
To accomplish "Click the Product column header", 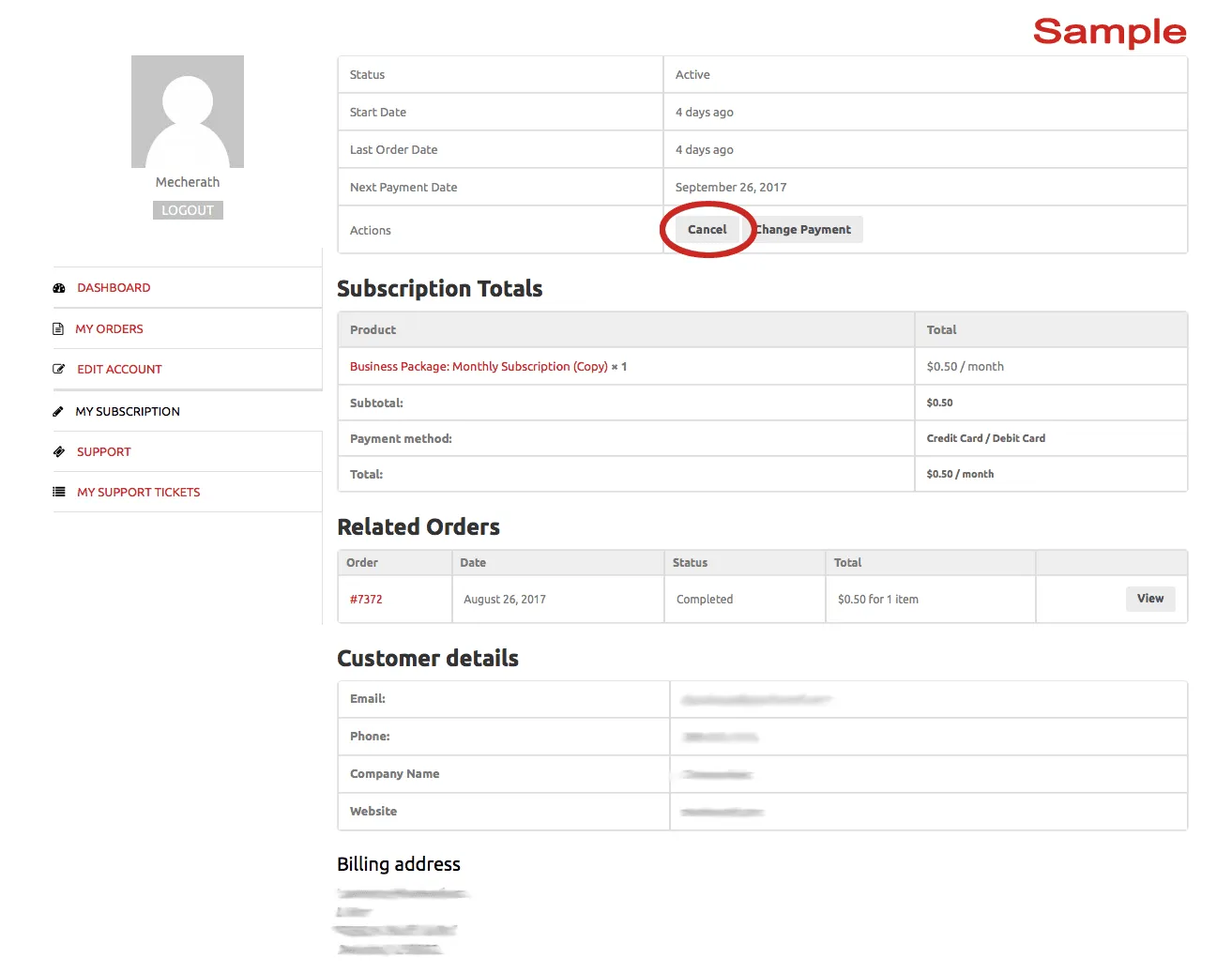I will (373, 329).
